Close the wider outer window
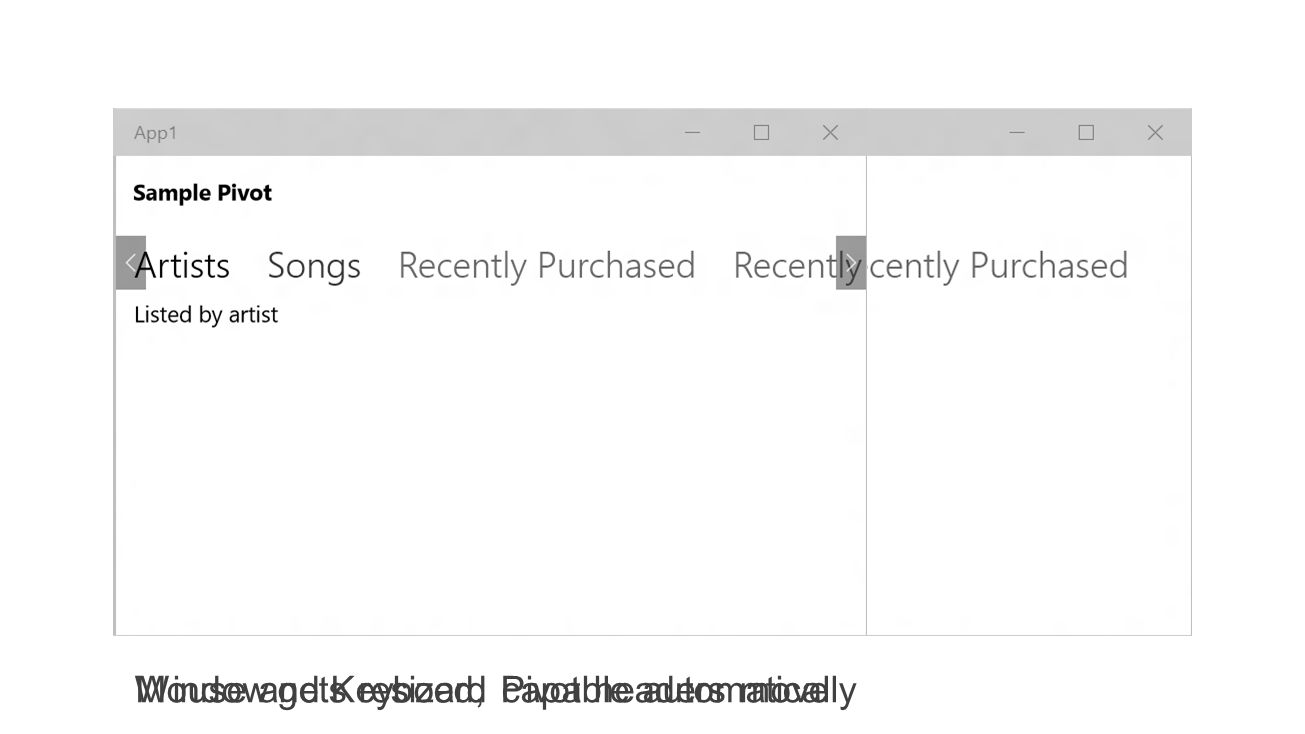The height and width of the screenshot is (734, 1305). 1155,132
